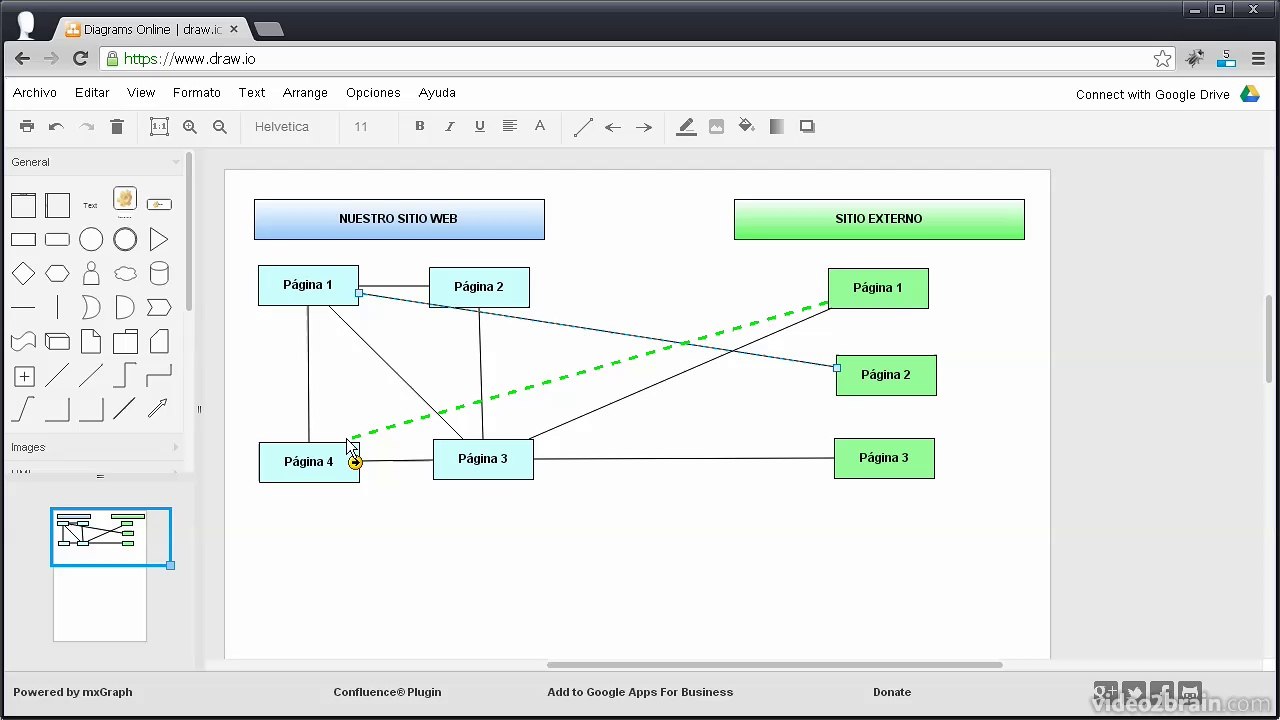This screenshot has height=720, width=1280.
Task: Toggle underline formatting
Action: [480, 126]
